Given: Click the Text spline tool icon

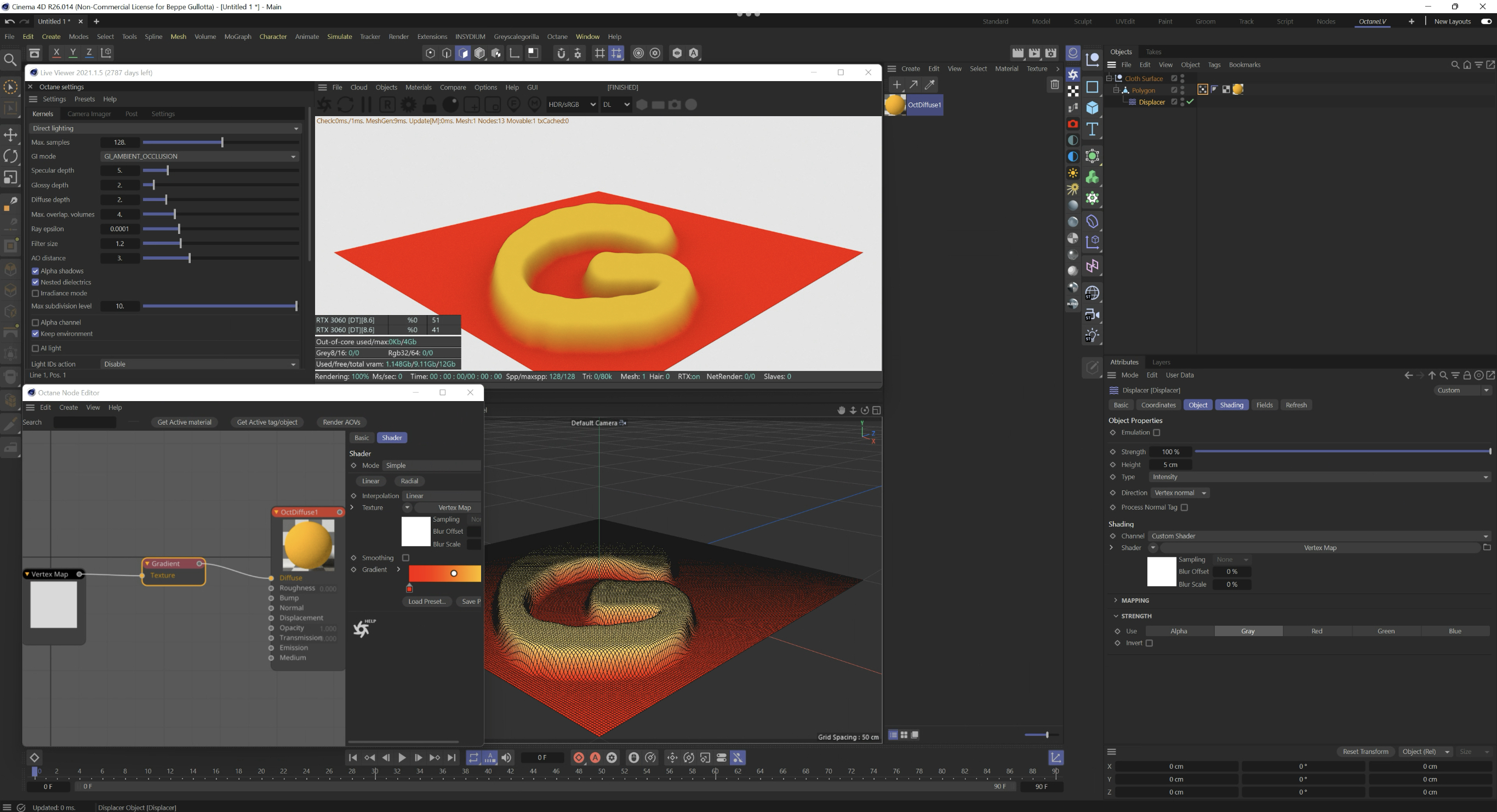Looking at the screenshot, I should [1092, 130].
